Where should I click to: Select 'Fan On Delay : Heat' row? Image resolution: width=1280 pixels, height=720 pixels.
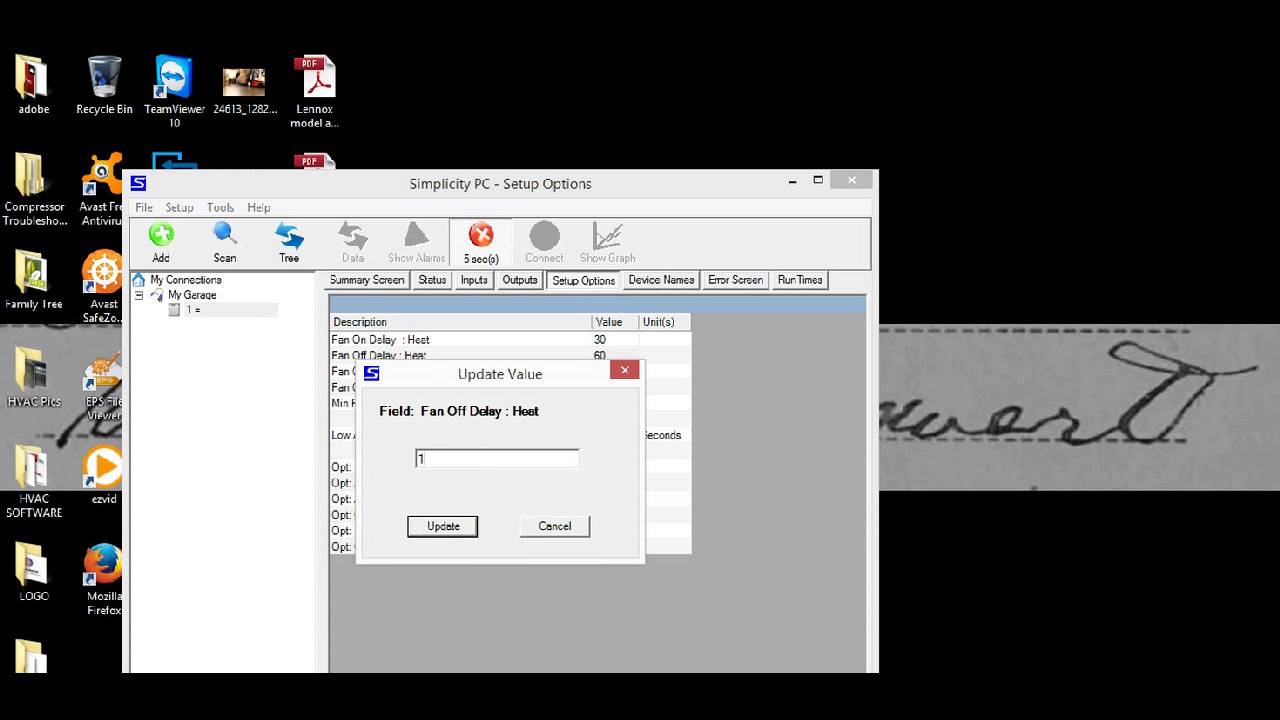tap(511, 340)
